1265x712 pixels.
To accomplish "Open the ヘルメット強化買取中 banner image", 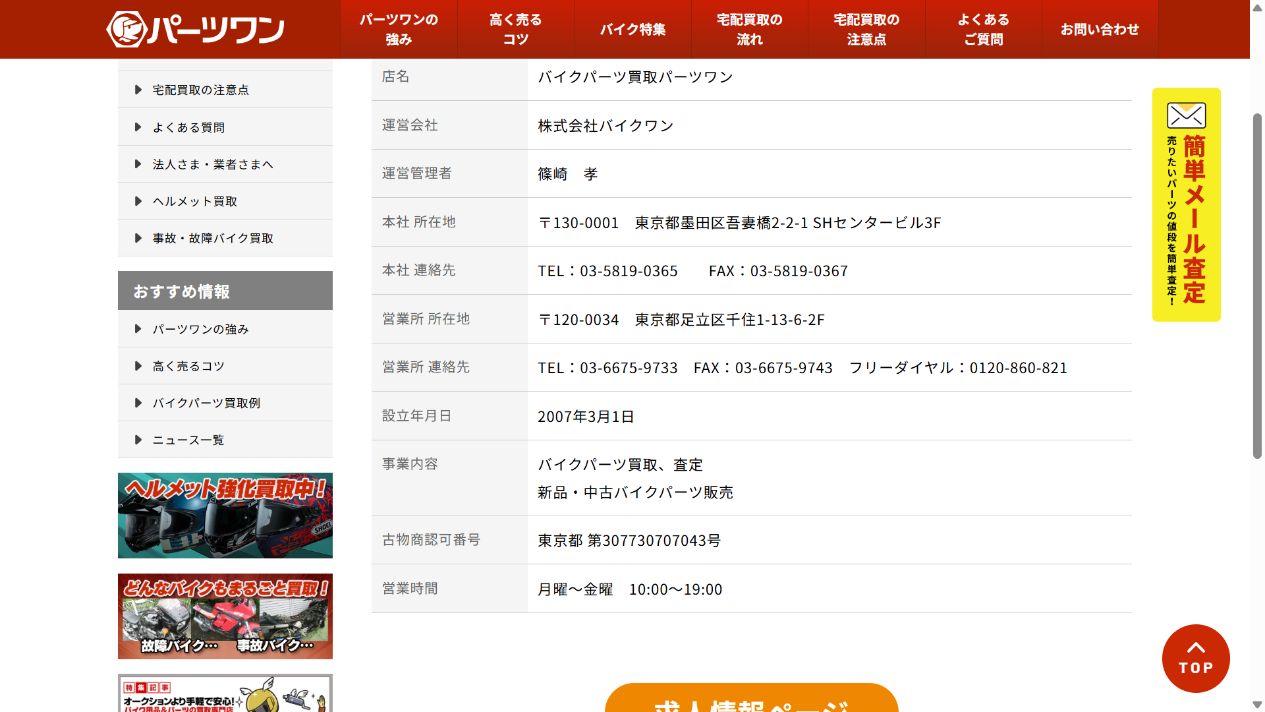I will click(225, 515).
